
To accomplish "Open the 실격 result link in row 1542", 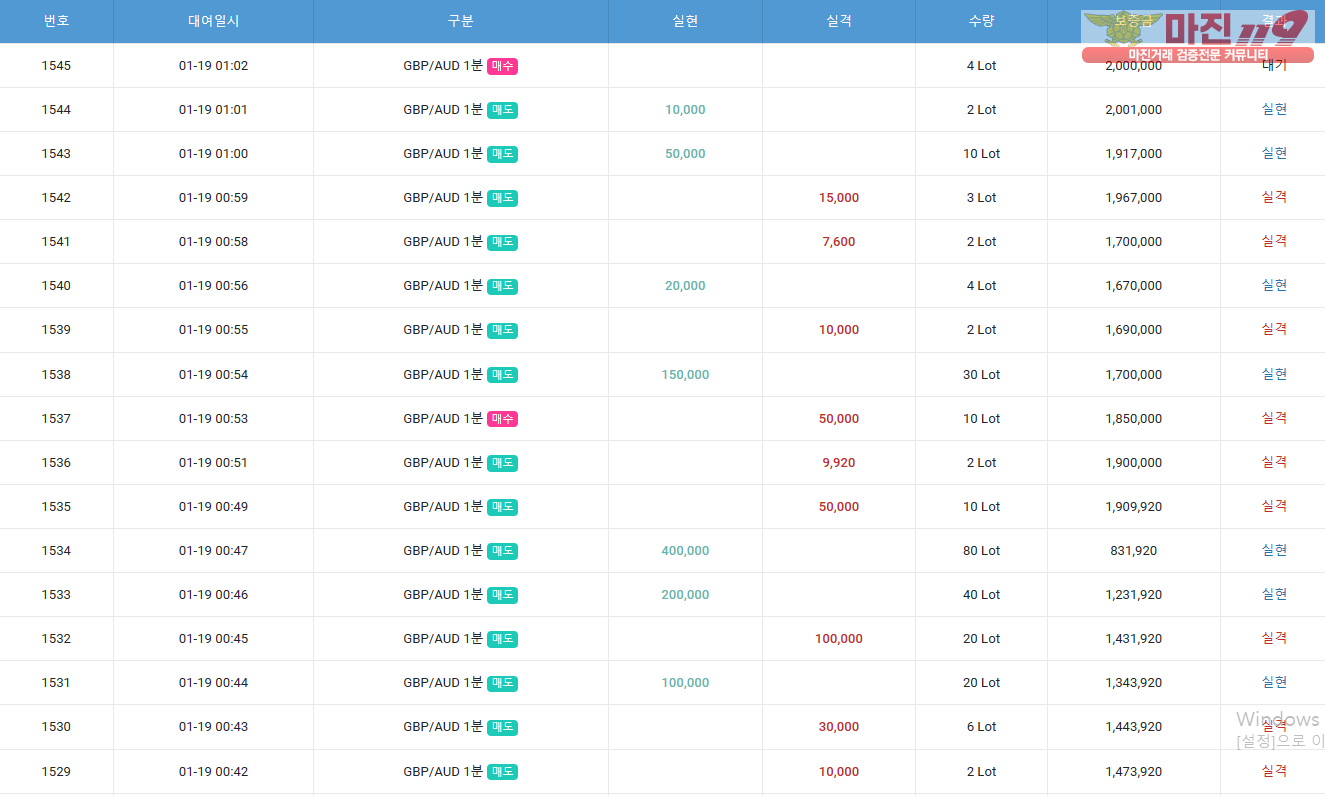I will 1273,197.
